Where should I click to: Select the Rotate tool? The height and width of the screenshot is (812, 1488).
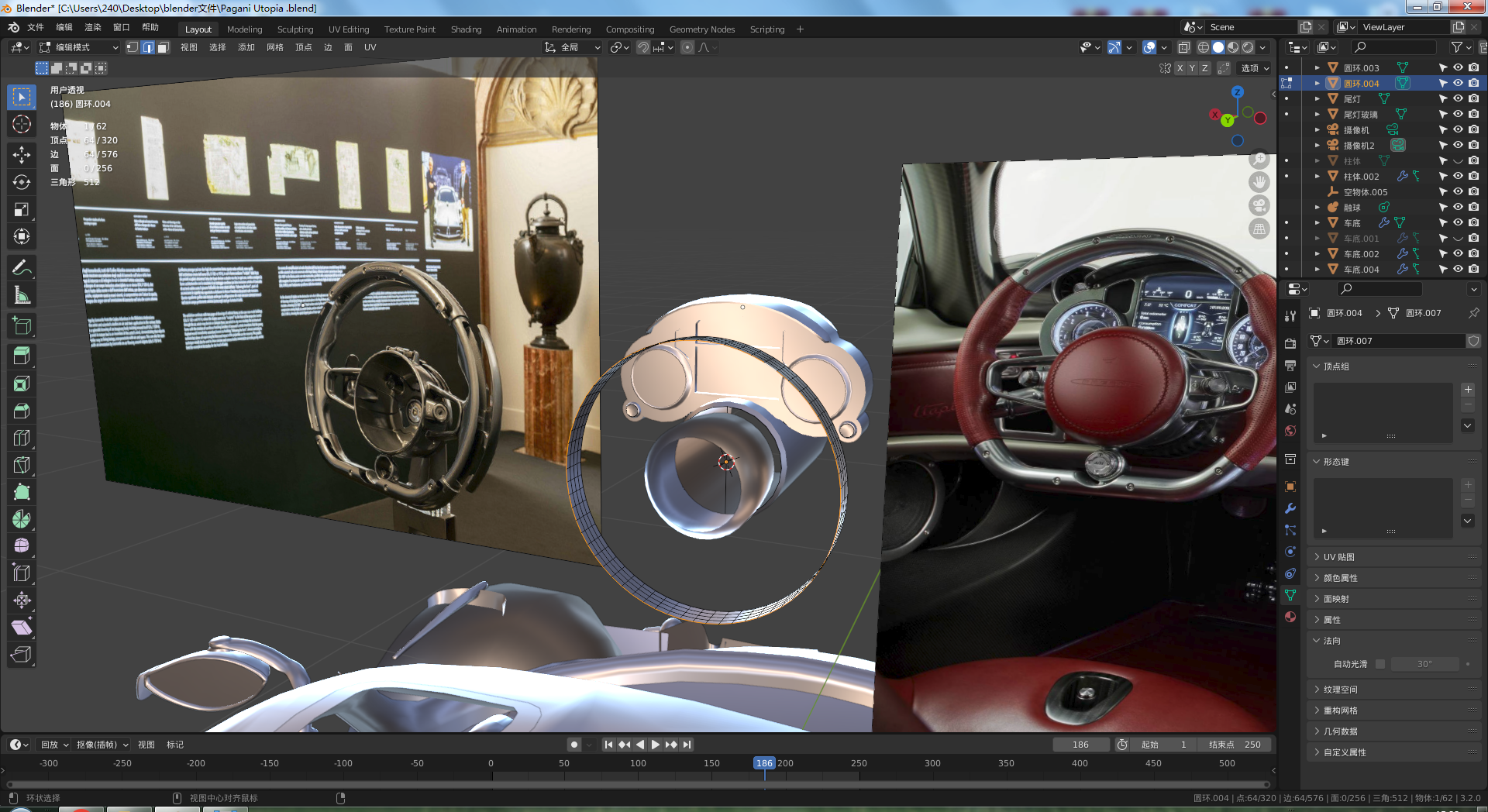[x=22, y=182]
